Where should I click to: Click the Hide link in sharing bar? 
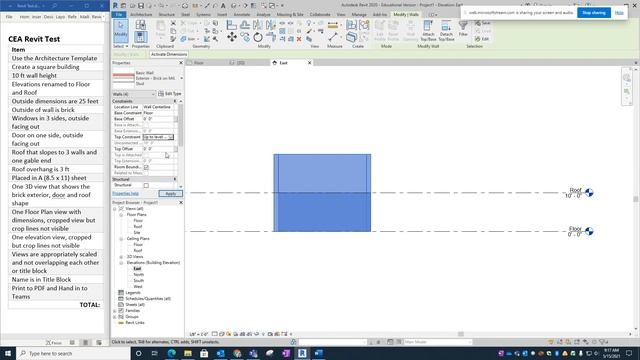click(619, 13)
